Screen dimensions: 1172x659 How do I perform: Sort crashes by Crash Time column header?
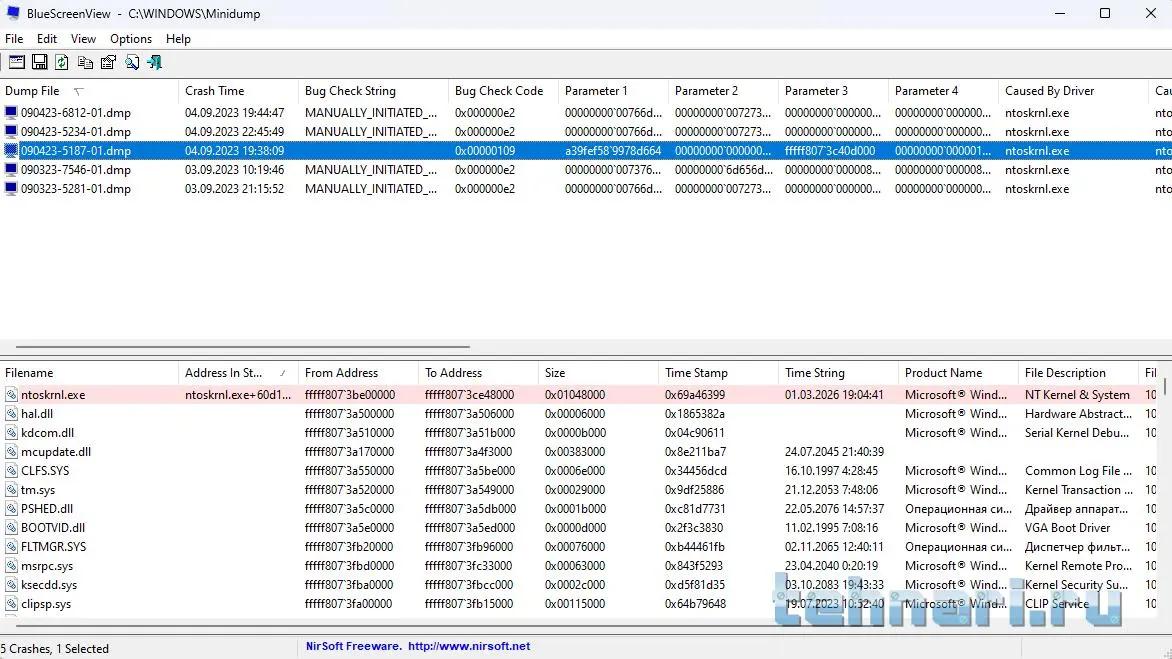[214, 91]
